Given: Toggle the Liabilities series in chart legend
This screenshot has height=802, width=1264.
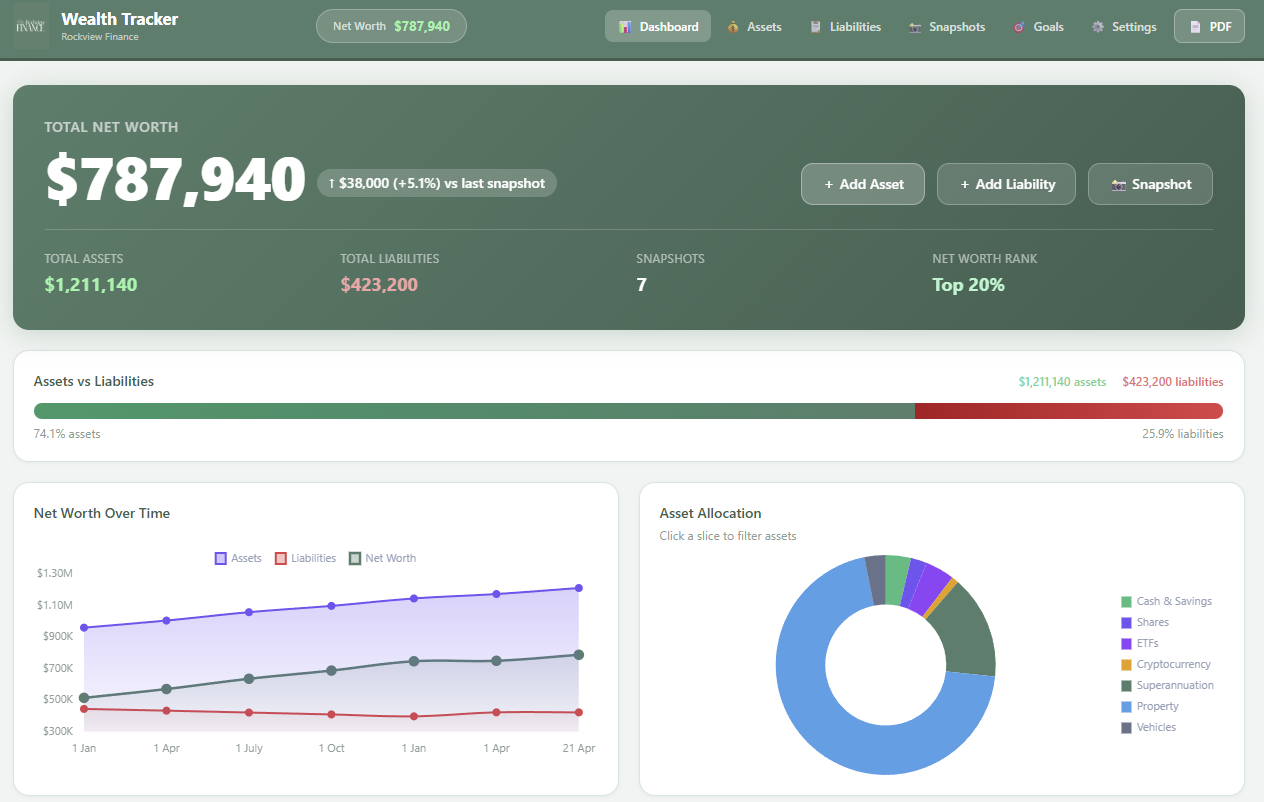Looking at the screenshot, I should pyautogui.click(x=305, y=558).
